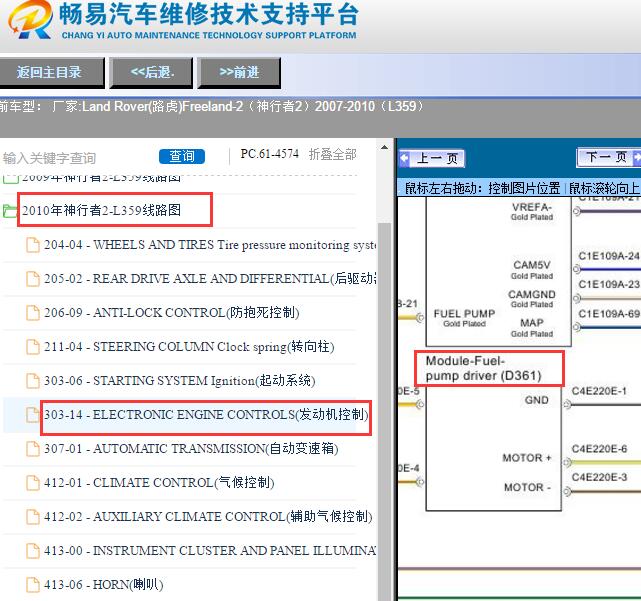Click document icon beside 211-04 entry
The width and height of the screenshot is (641, 601).
click(33, 347)
